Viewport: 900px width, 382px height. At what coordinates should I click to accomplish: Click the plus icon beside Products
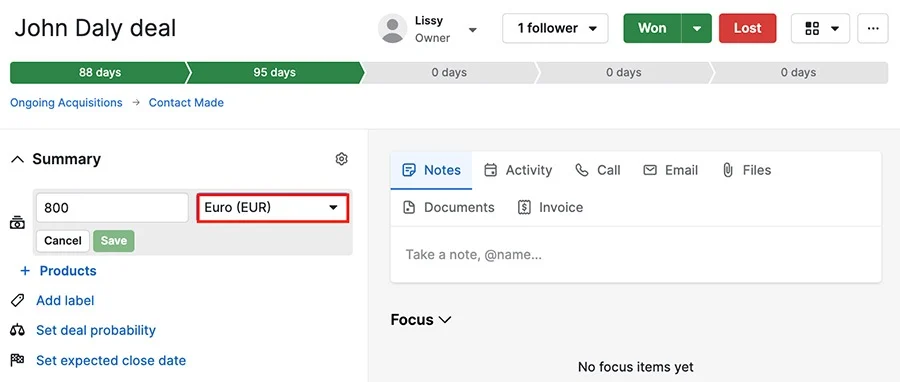[25, 271]
